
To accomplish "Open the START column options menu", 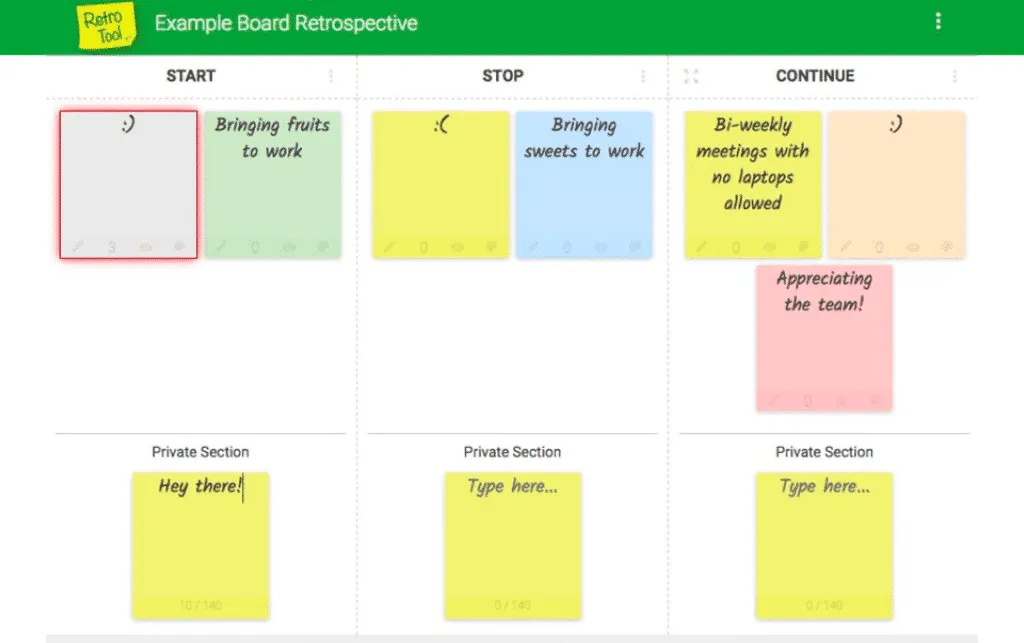I will coord(331,76).
